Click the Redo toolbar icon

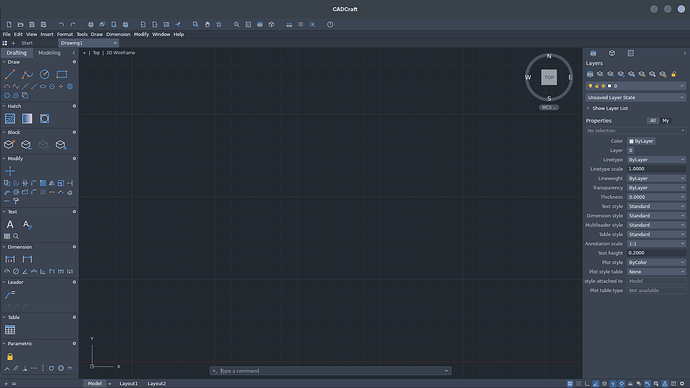click(x=73, y=25)
